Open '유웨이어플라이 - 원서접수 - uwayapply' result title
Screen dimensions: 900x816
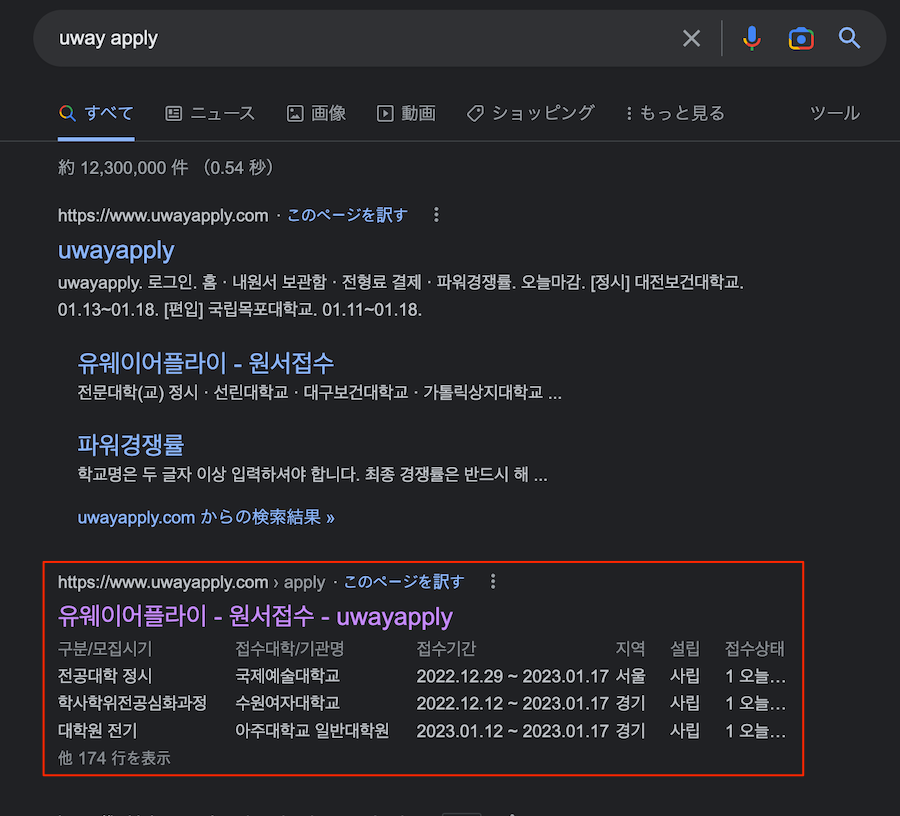(255, 617)
